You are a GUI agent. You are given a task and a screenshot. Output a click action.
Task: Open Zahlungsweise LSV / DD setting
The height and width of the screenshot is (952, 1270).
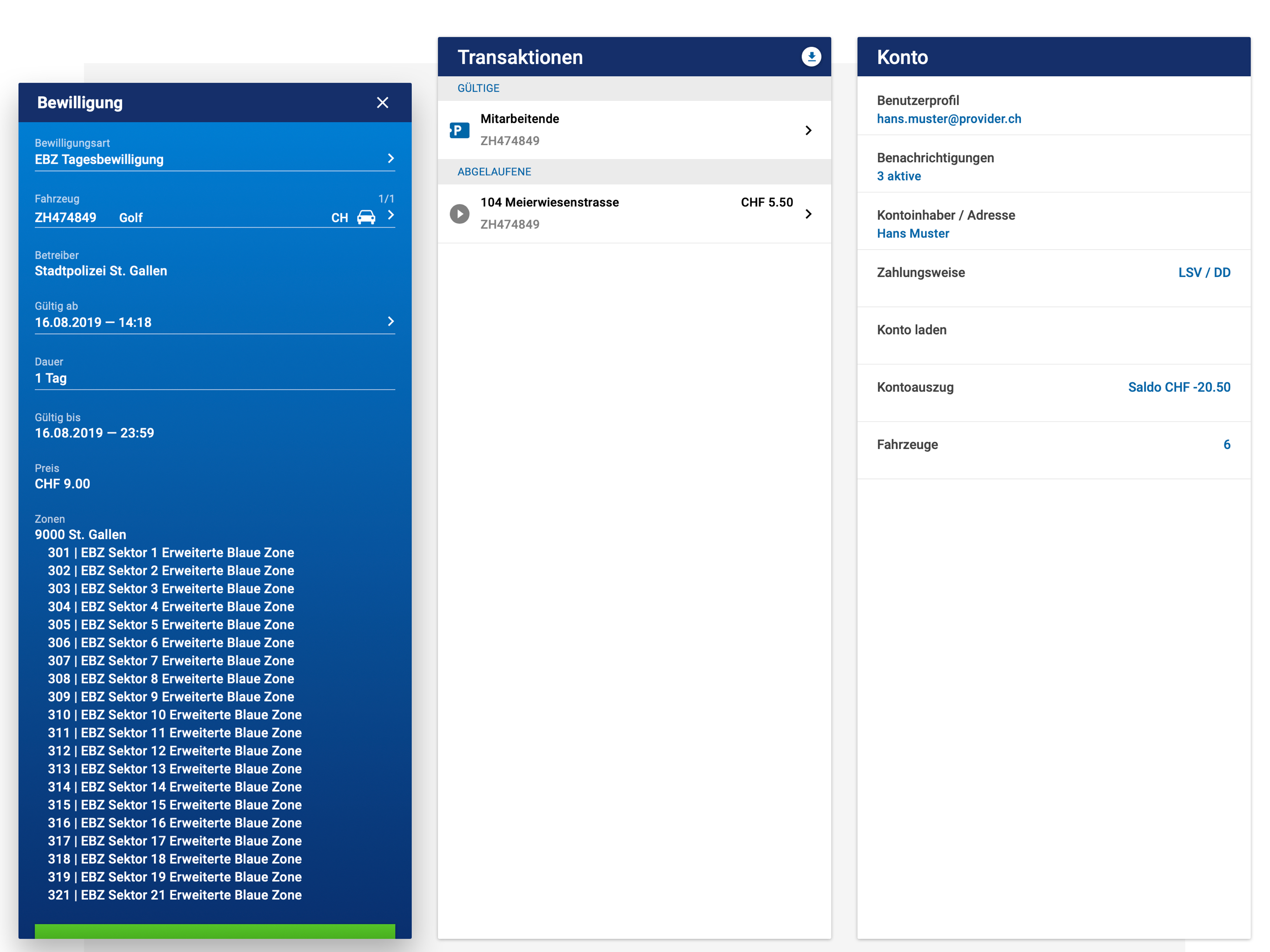(1204, 273)
